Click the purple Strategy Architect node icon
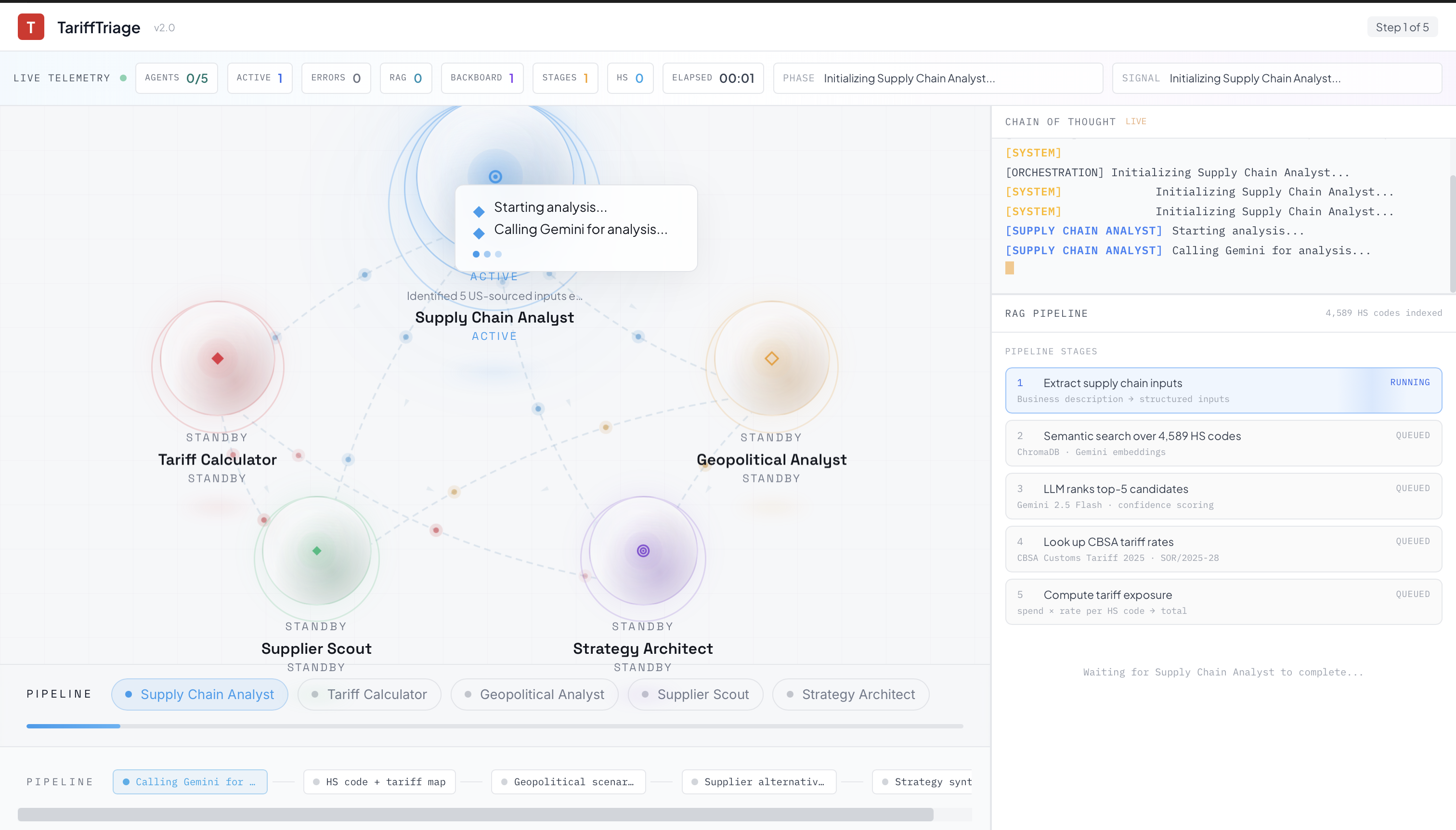 pyautogui.click(x=643, y=551)
